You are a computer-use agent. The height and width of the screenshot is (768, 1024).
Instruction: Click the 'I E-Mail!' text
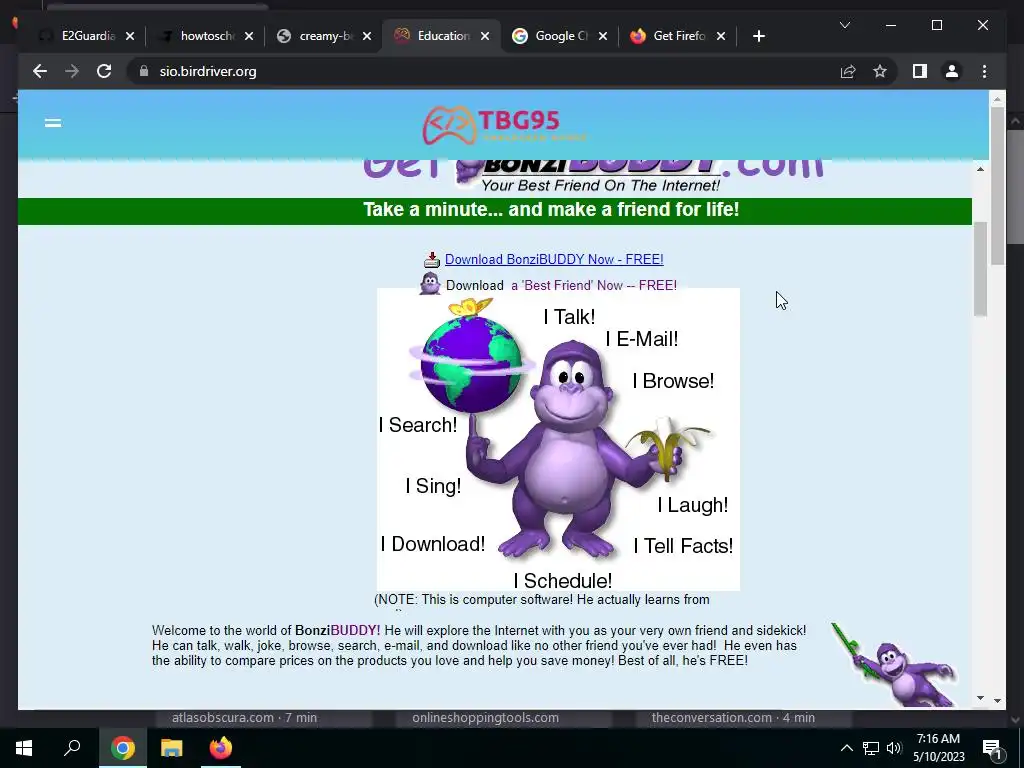pos(642,339)
